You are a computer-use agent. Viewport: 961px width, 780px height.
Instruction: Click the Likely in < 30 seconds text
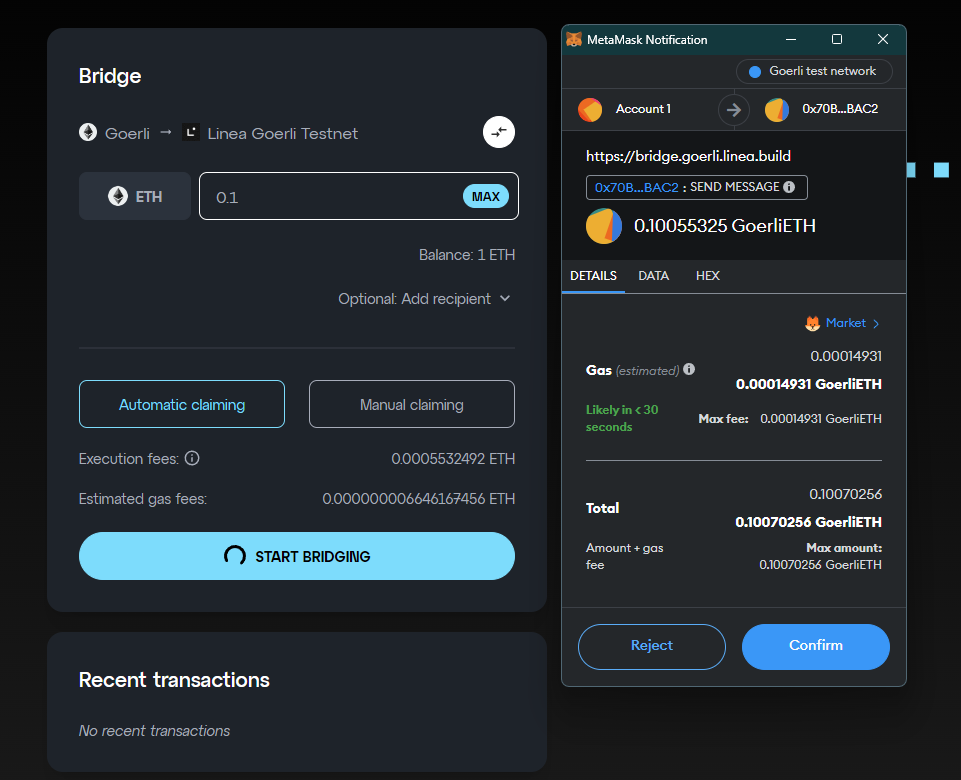[622, 418]
